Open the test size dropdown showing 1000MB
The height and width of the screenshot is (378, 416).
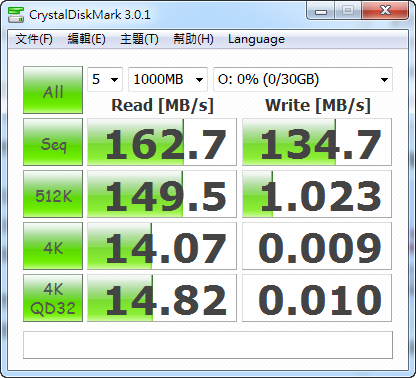click(x=168, y=79)
